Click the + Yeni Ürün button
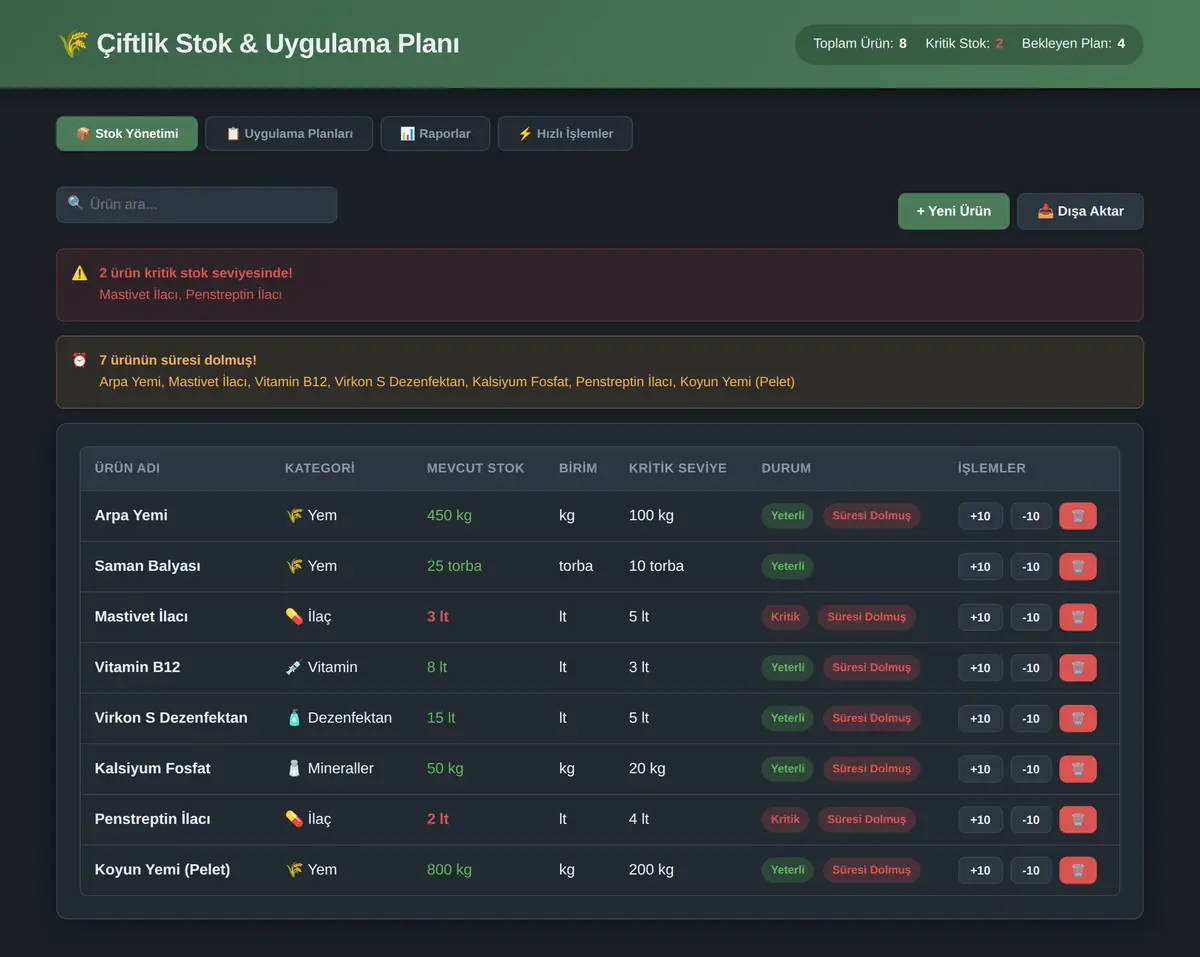Image resolution: width=1200 pixels, height=957 pixels. pos(954,211)
